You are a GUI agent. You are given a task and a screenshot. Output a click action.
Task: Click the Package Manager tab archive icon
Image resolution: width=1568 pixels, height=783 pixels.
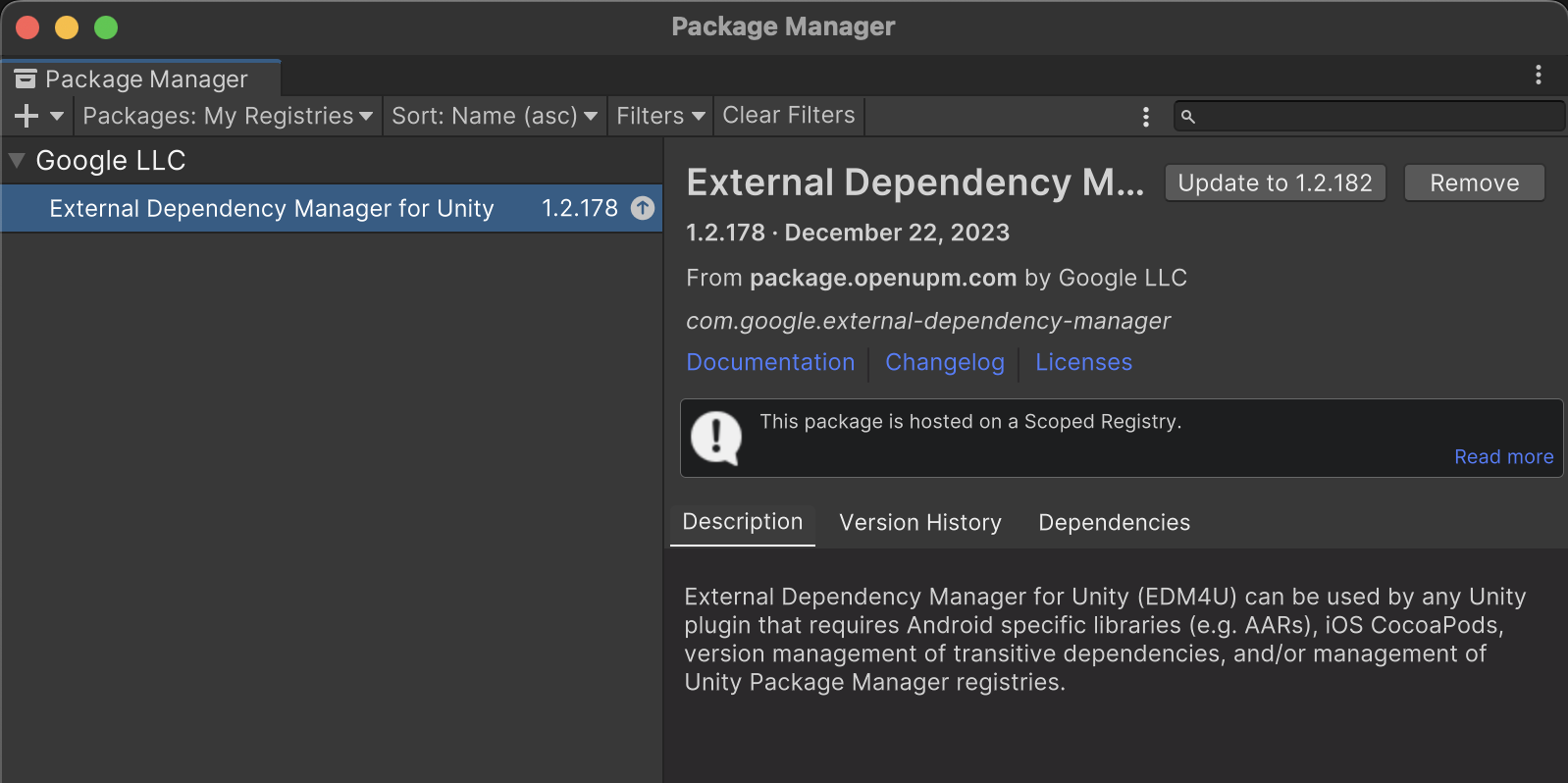coord(26,78)
